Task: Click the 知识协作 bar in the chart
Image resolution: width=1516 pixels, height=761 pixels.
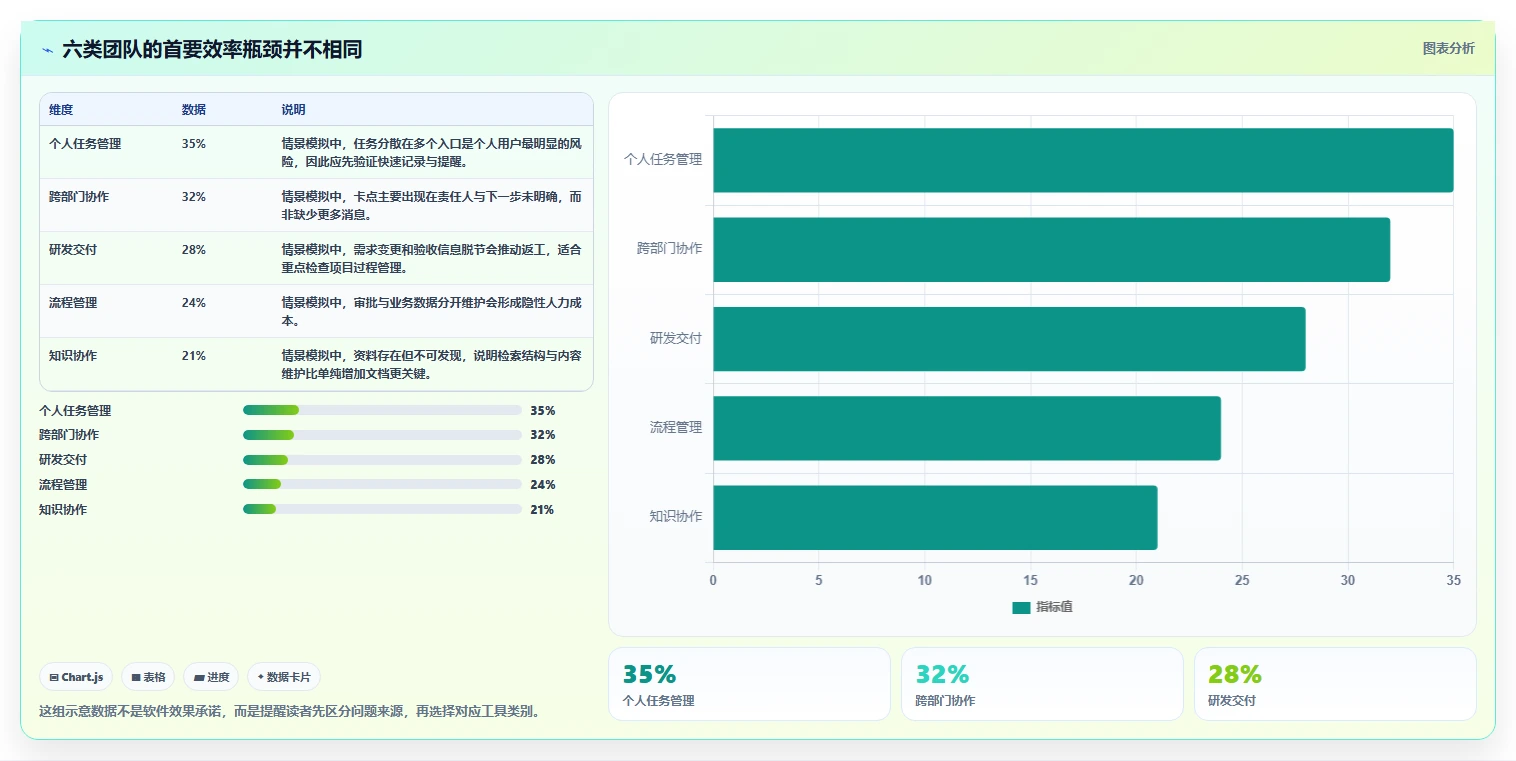Action: 935,517
